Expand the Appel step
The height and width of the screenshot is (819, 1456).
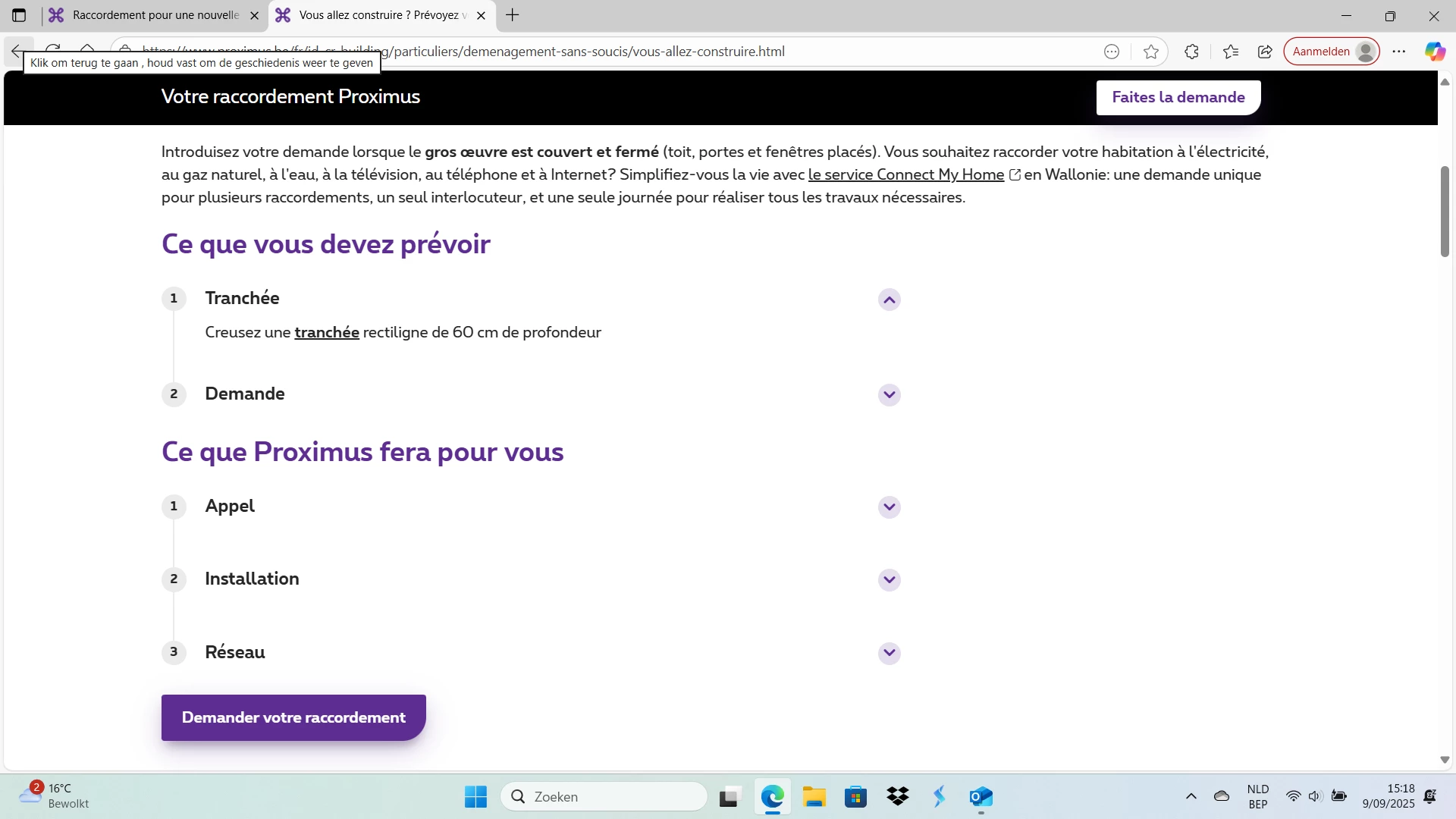click(x=889, y=507)
